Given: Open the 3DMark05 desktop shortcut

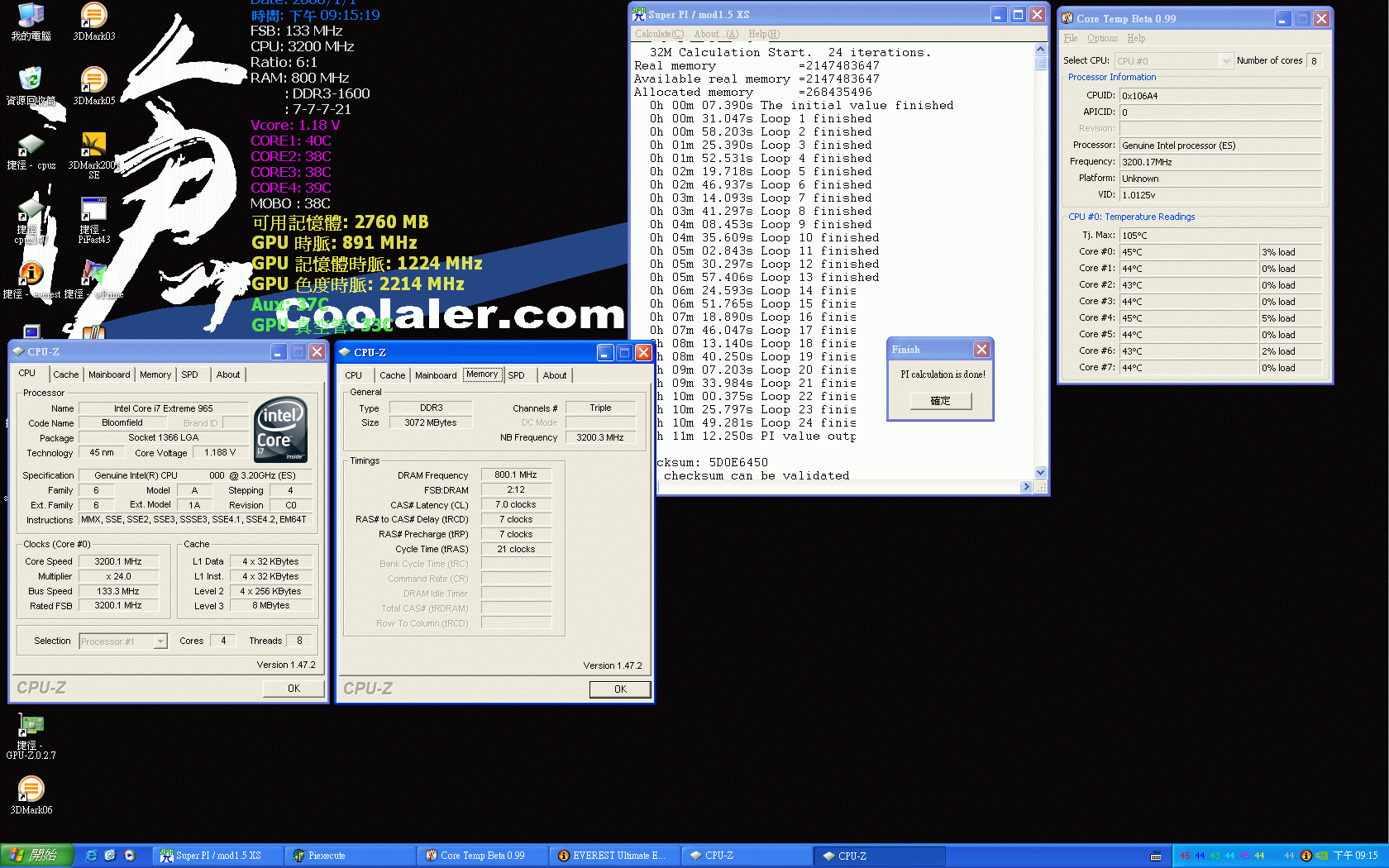Looking at the screenshot, I should click(93, 86).
